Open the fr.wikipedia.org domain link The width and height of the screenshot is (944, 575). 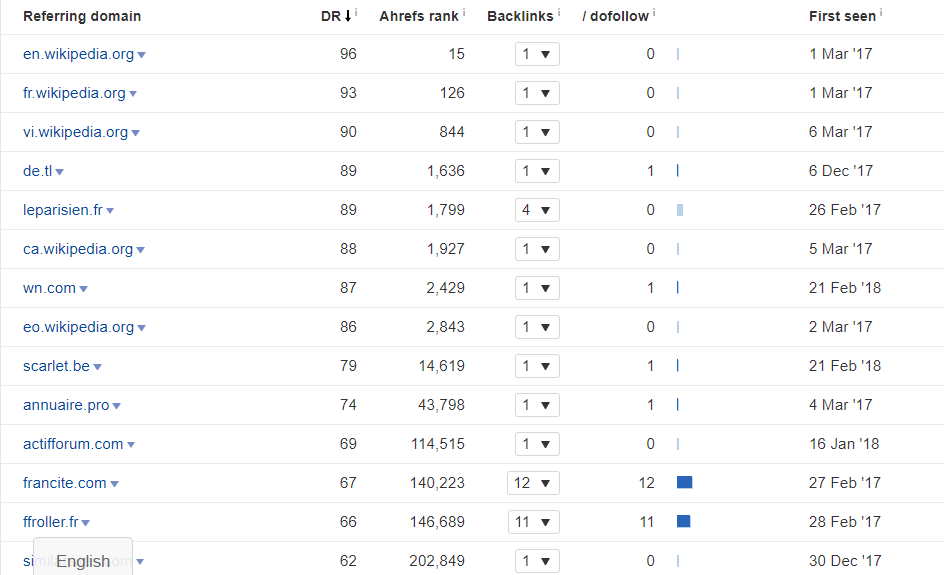[x=74, y=93]
